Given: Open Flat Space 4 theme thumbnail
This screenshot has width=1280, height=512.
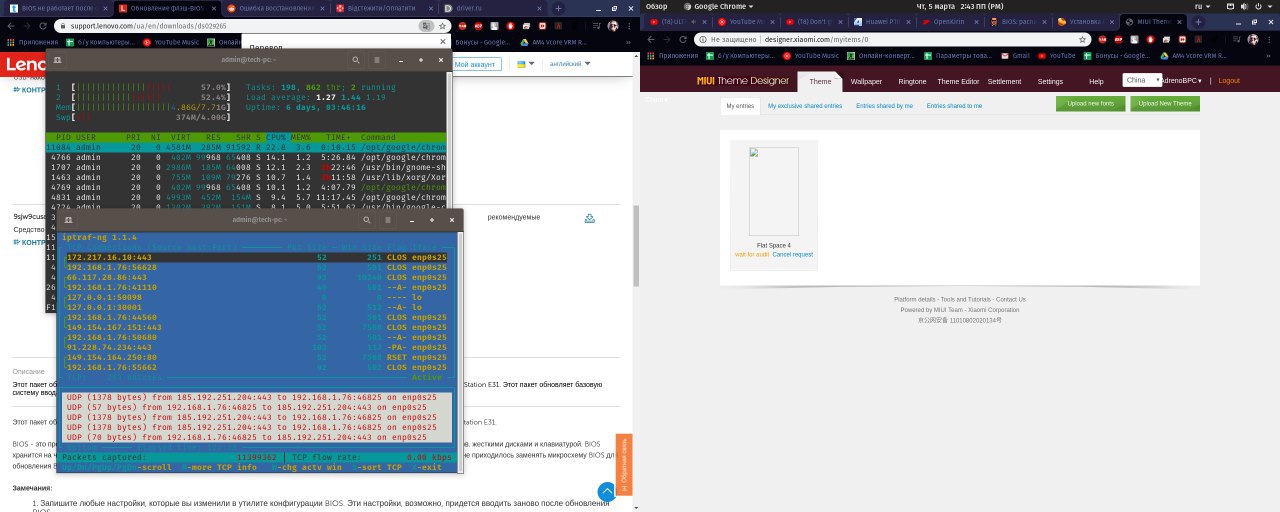Looking at the screenshot, I should coord(773,191).
